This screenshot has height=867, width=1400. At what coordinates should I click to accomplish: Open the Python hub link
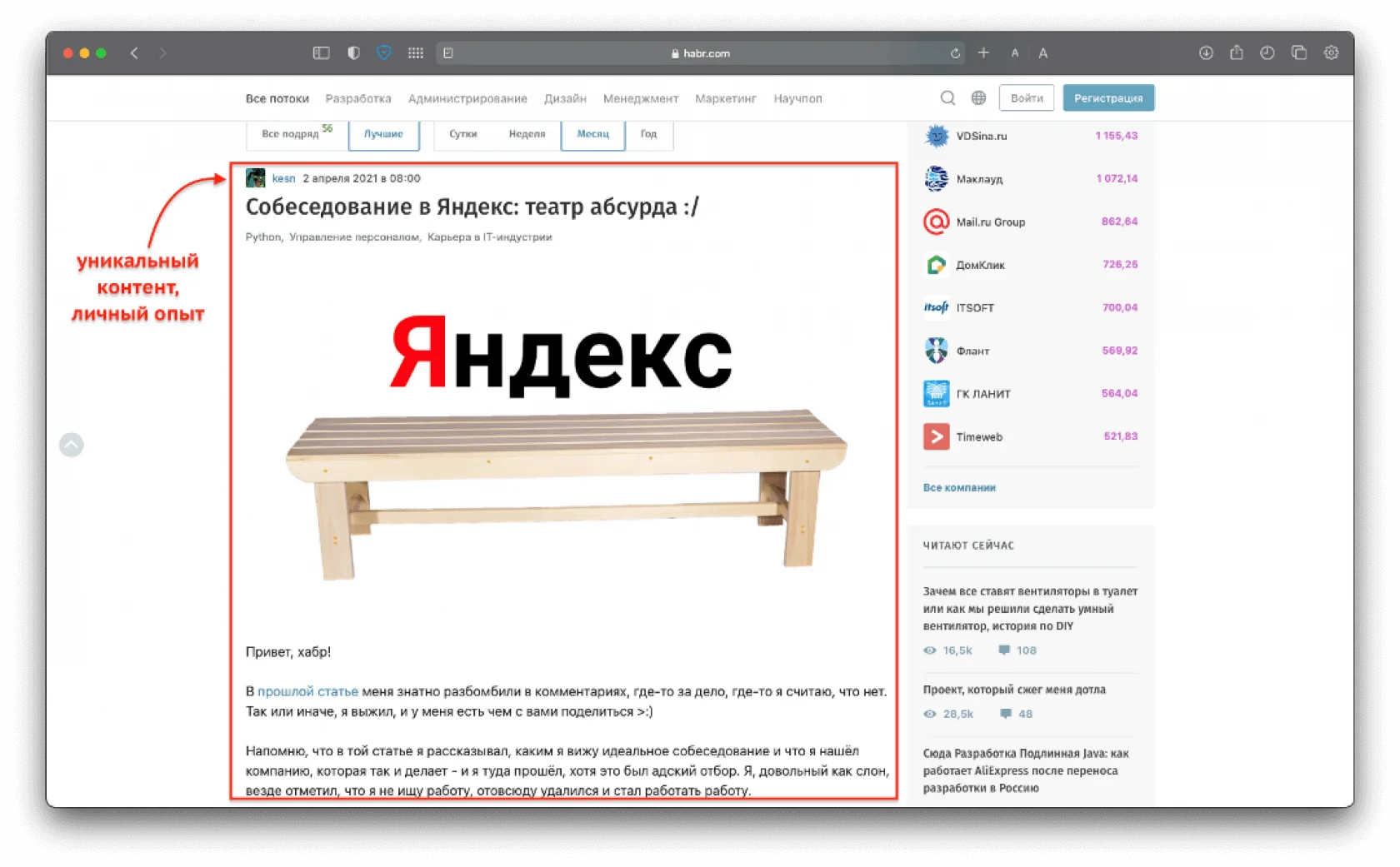pos(263,237)
